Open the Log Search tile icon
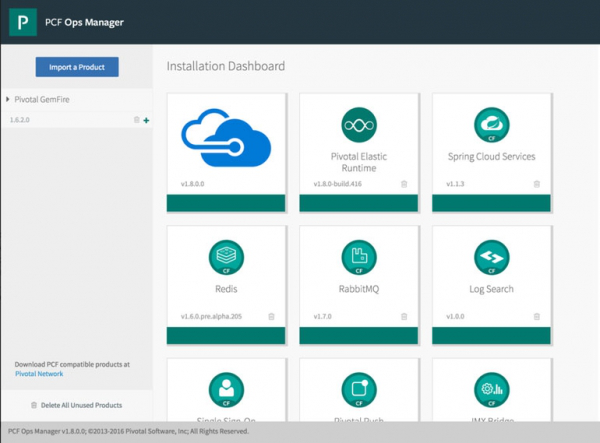The width and height of the screenshot is (600, 443). pos(492,257)
